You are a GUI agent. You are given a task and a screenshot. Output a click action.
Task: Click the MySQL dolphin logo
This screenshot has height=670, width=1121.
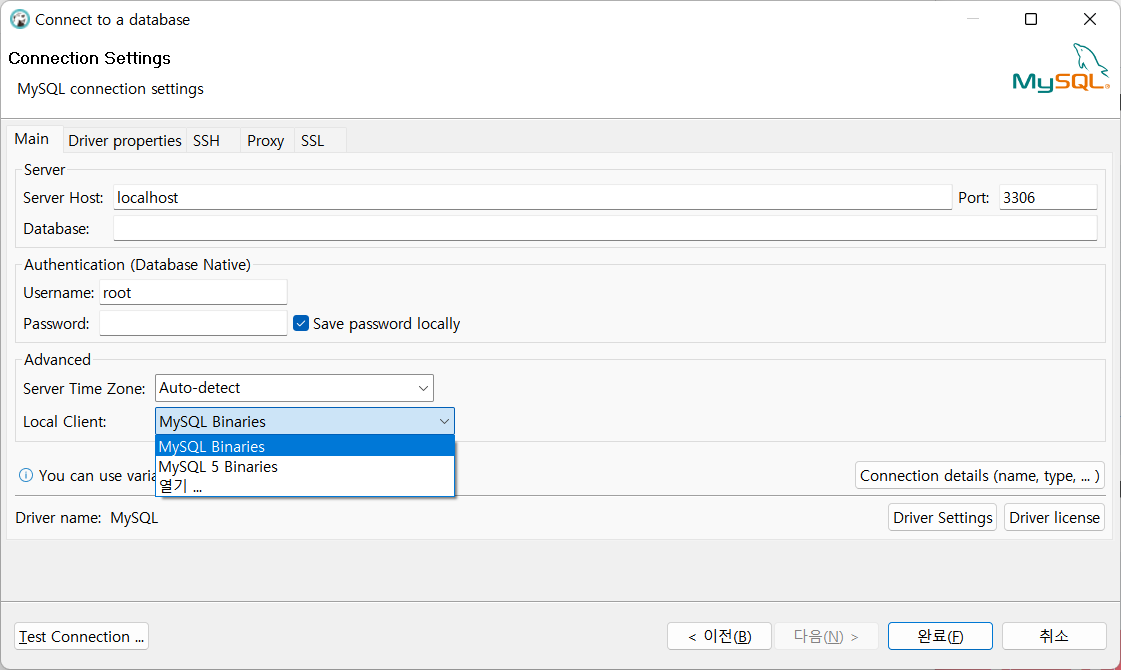1060,69
